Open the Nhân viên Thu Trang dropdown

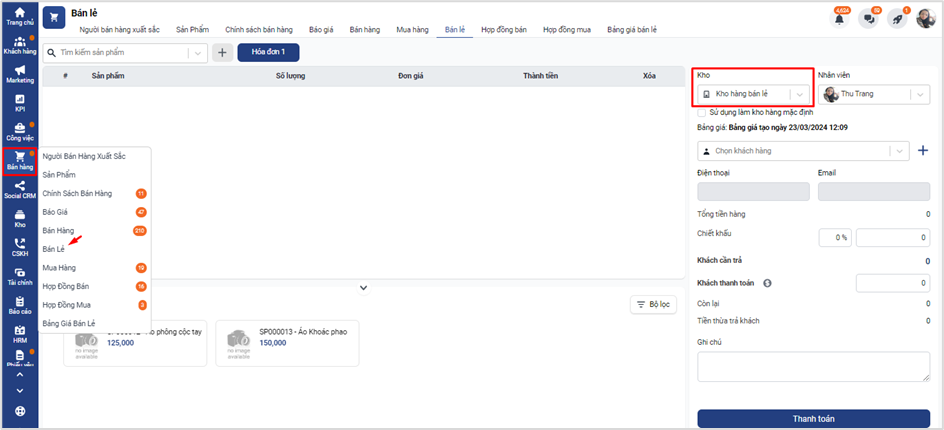919,94
